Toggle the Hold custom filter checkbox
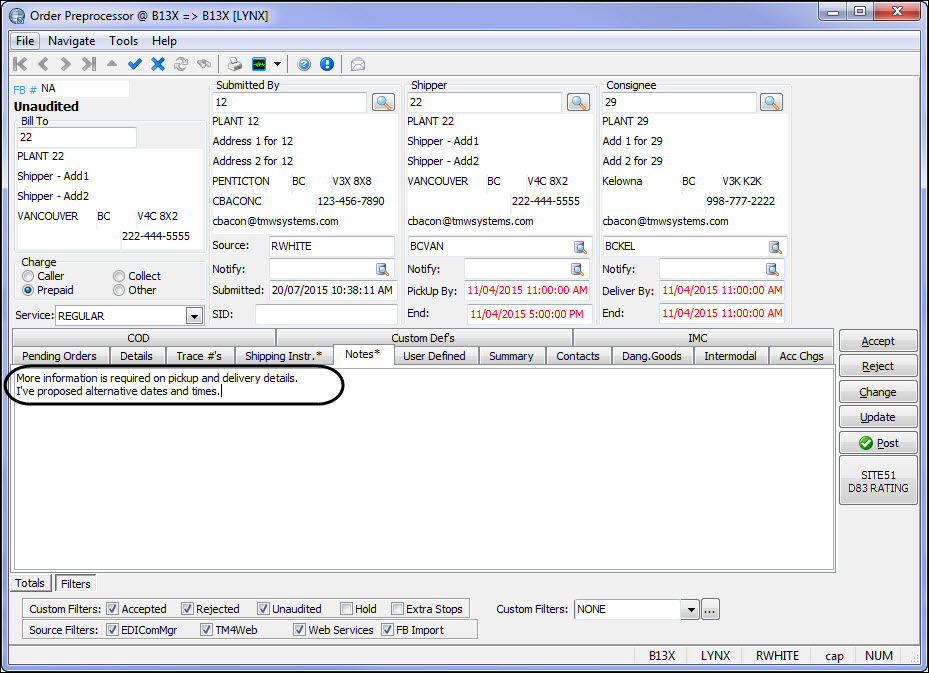The height and width of the screenshot is (673, 929). pos(346,609)
